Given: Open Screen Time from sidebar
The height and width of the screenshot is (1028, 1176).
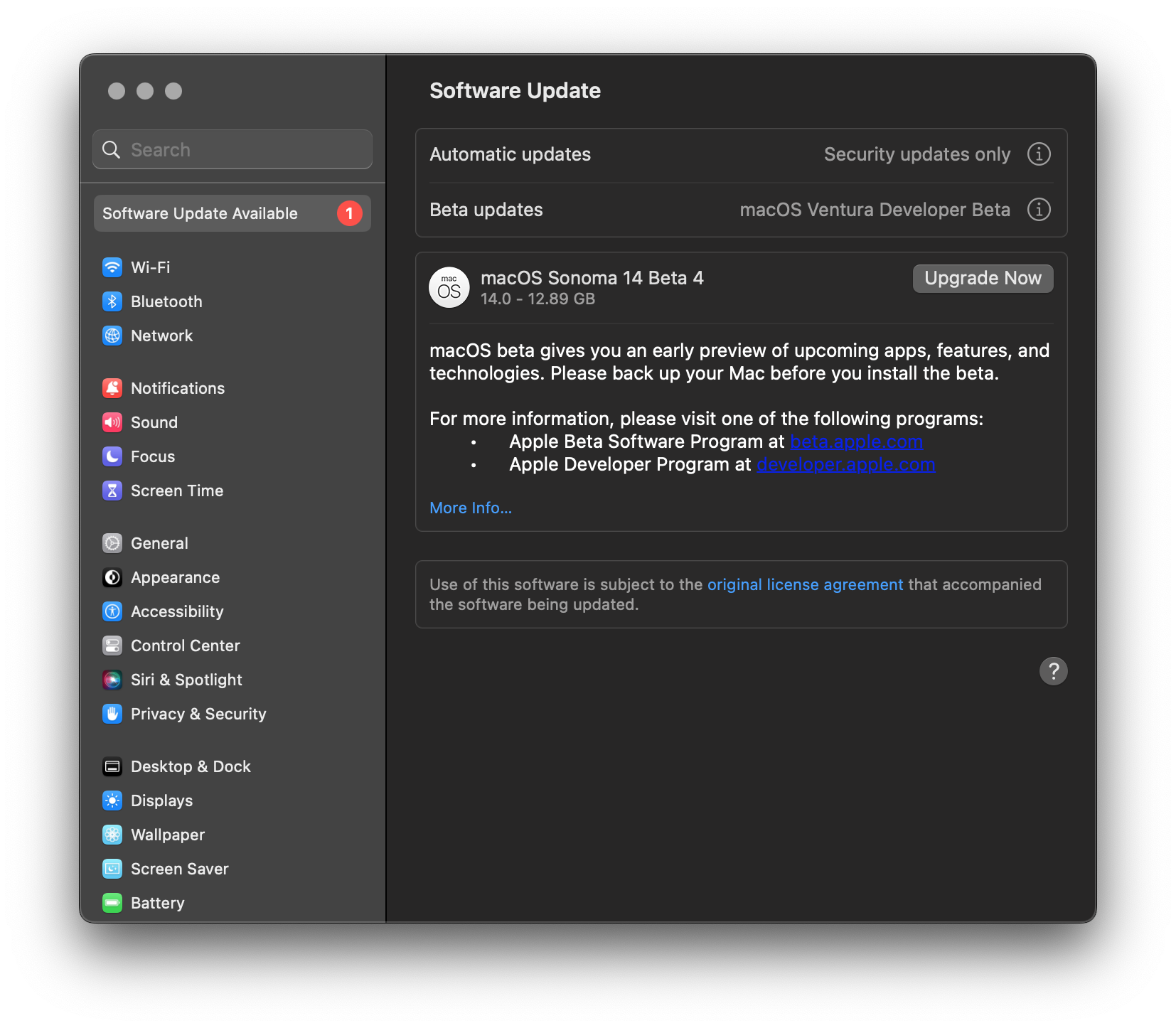Looking at the screenshot, I should pyautogui.click(x=177, y=491).
